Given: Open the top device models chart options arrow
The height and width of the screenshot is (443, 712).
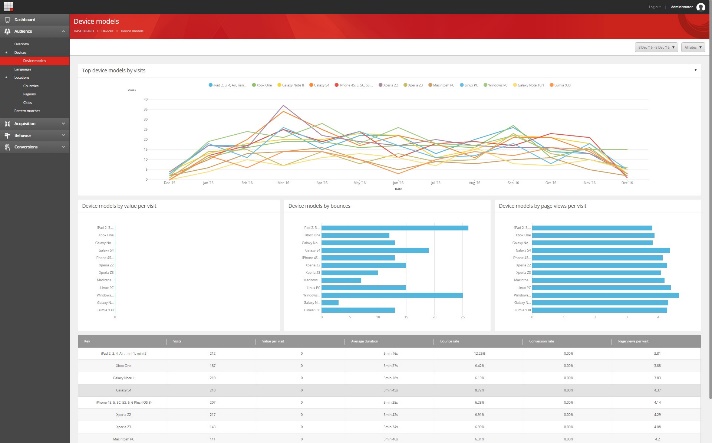Looking at the screenshot, I should click(x=695, y=70).
